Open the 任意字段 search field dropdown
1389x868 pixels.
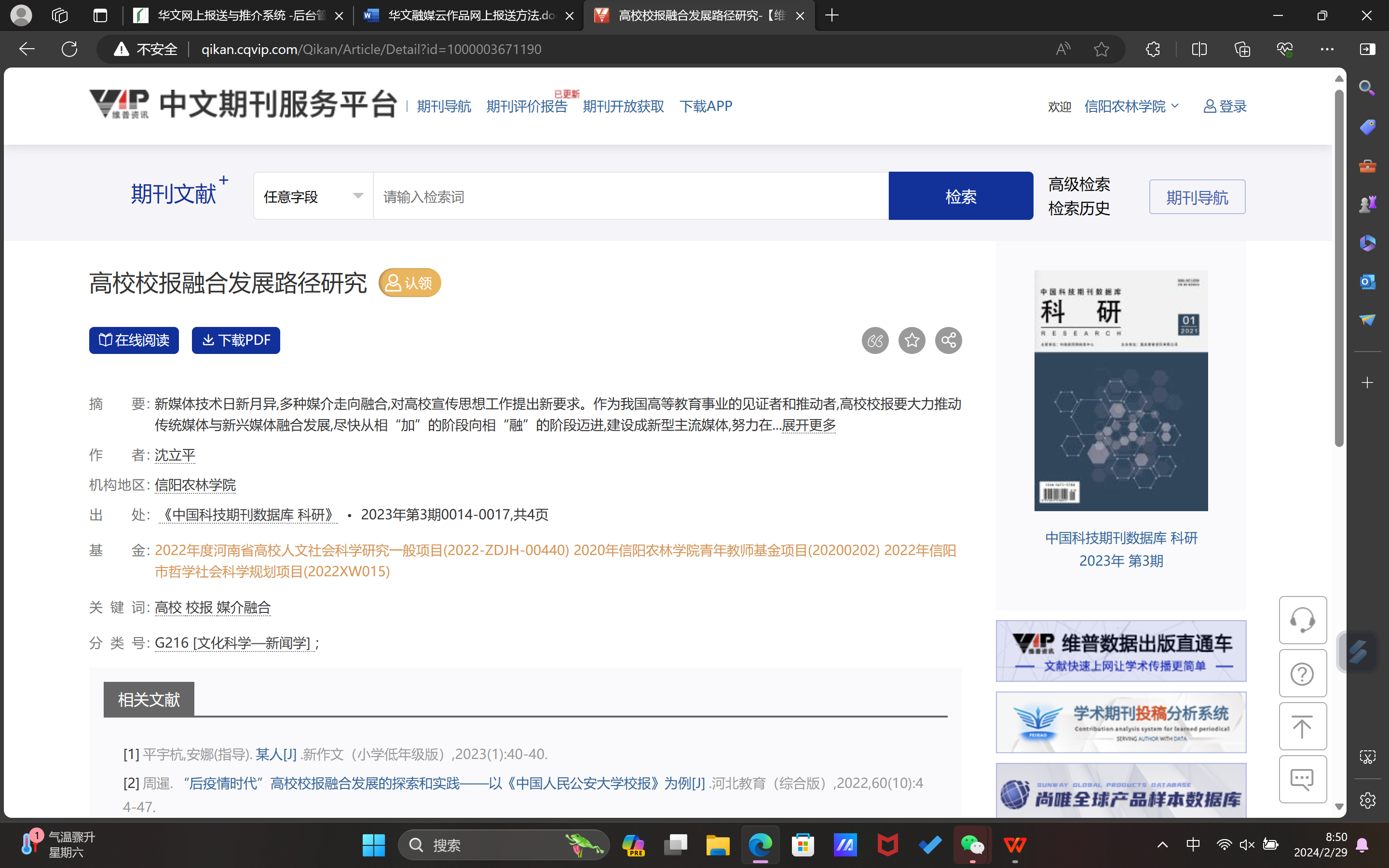pyautogui.click(x=313, y=196)
